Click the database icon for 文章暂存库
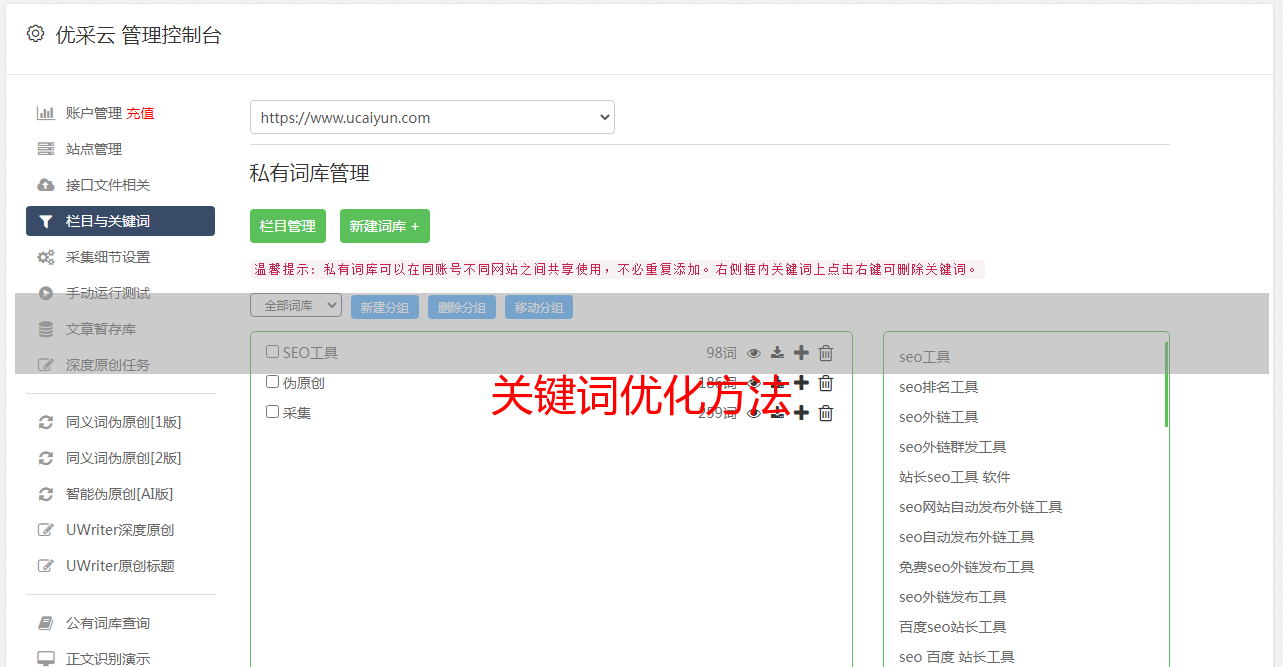This screenshot has width=1283, height=667. (x=46, y=329)
